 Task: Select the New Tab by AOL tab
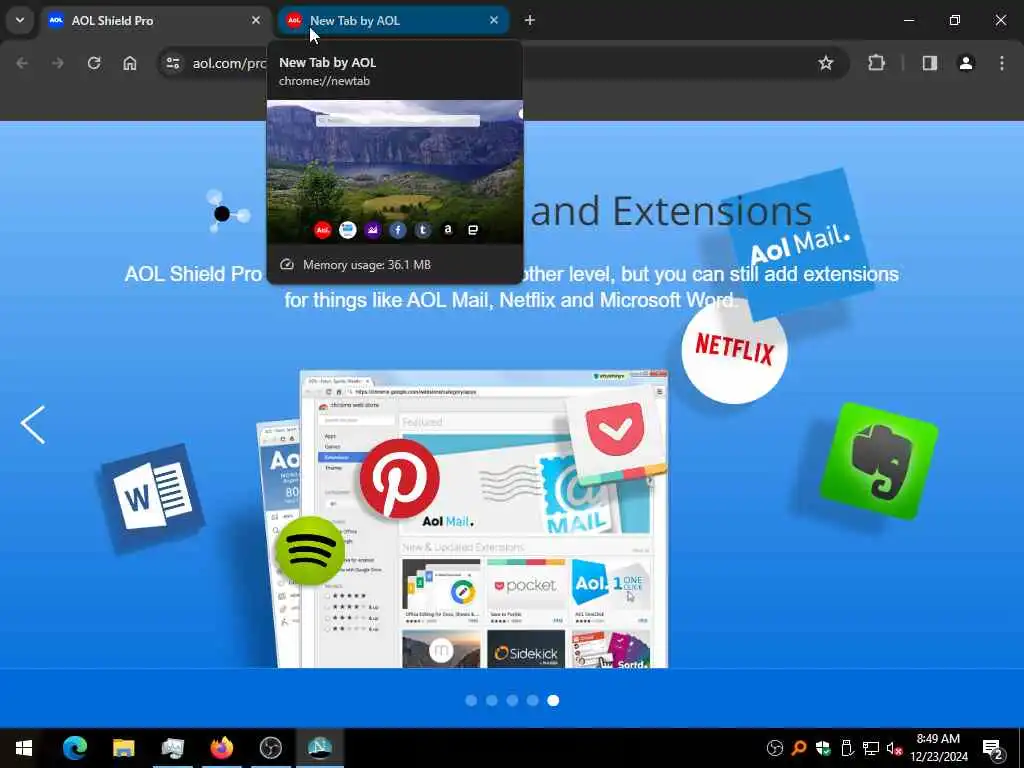click(393, 20)
